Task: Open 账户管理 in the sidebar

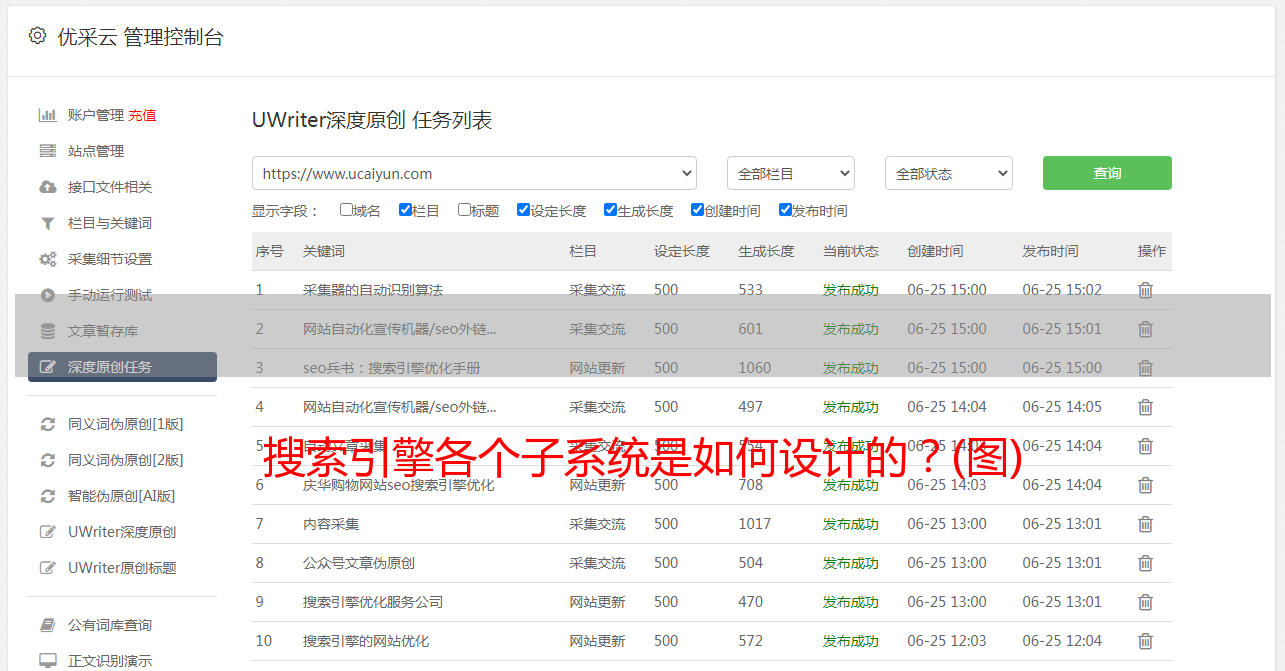Action: point(96,115)
